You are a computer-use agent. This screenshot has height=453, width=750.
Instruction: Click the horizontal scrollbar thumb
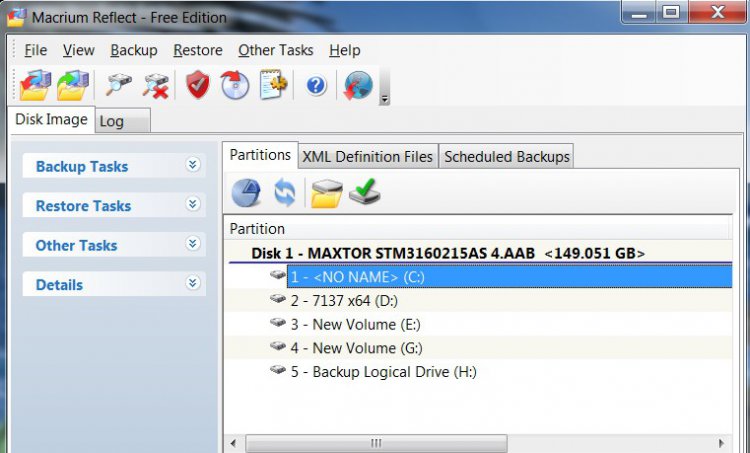click(376, 443)
